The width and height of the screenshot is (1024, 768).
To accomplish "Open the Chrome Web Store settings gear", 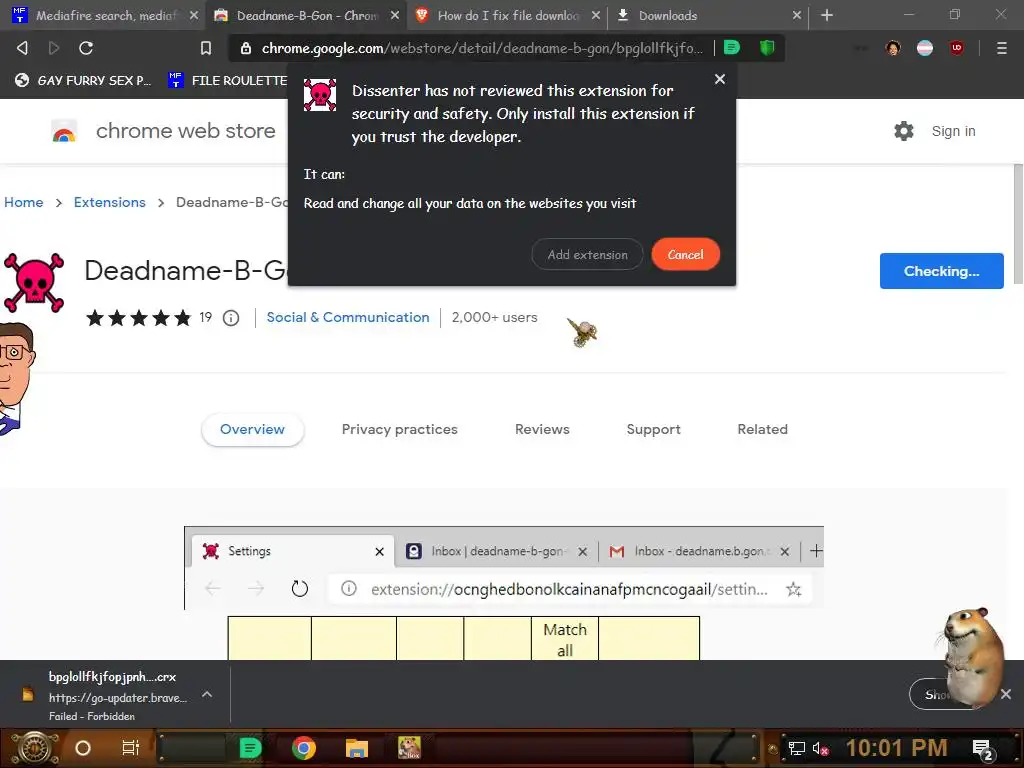I will point(904,131).
